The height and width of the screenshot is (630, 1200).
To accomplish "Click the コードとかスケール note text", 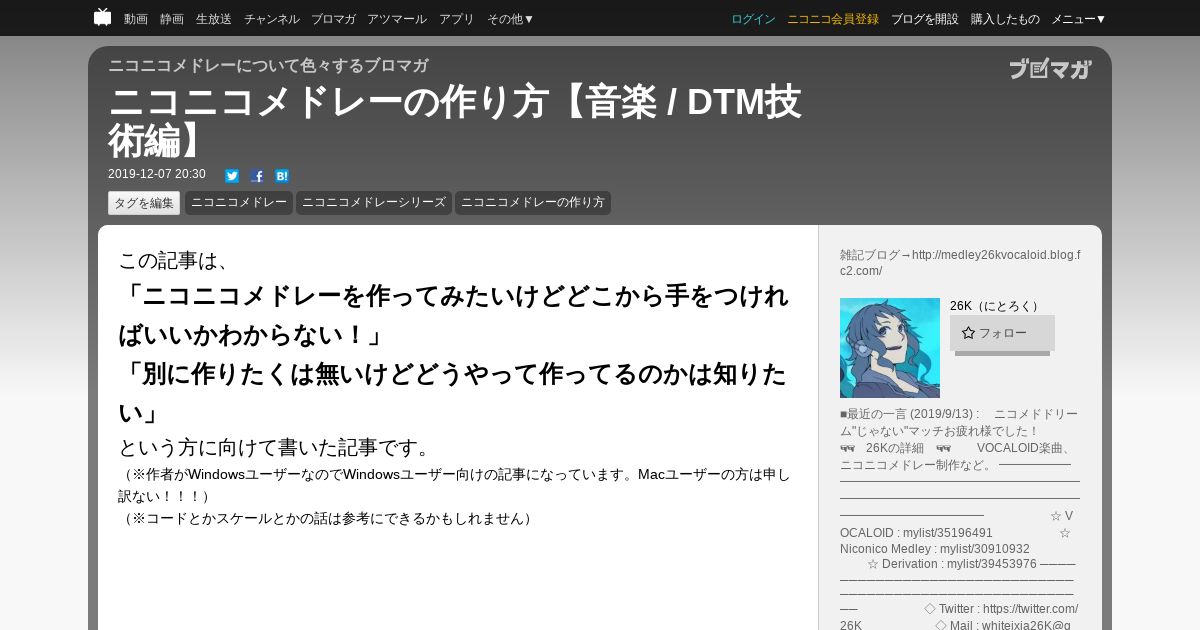I will pos(328,518).
